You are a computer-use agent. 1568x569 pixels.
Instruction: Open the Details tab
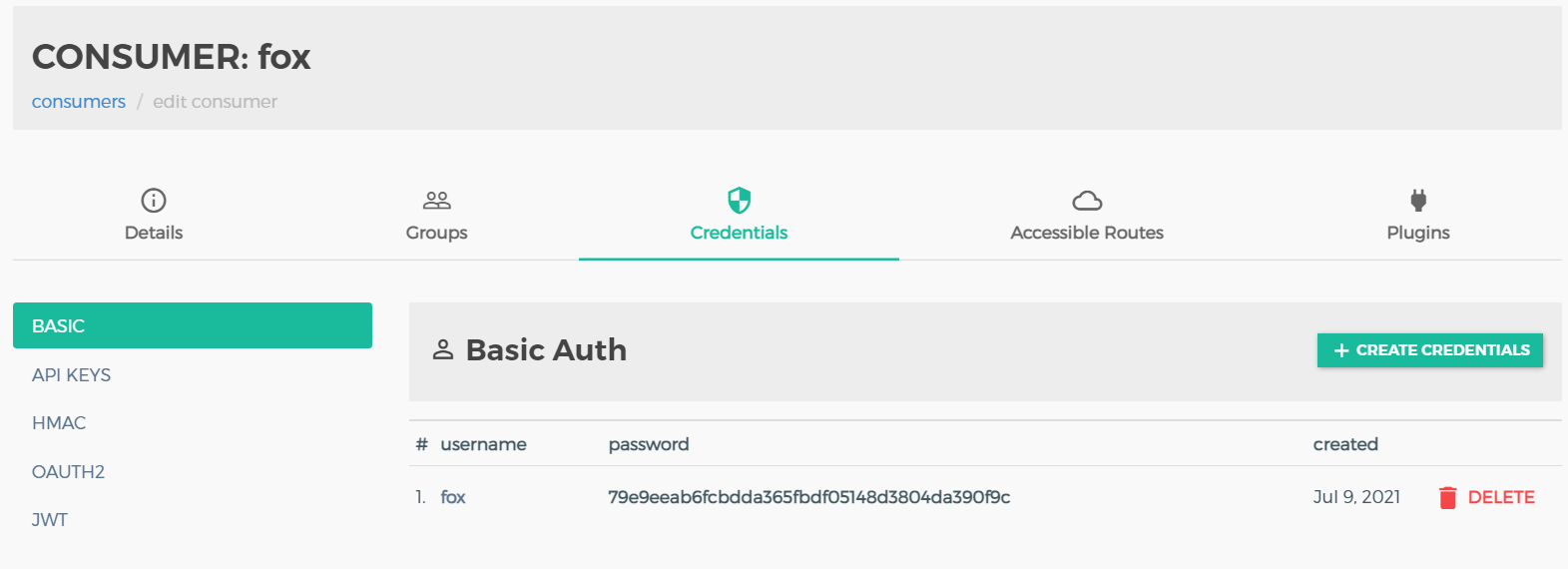(154, 214)
